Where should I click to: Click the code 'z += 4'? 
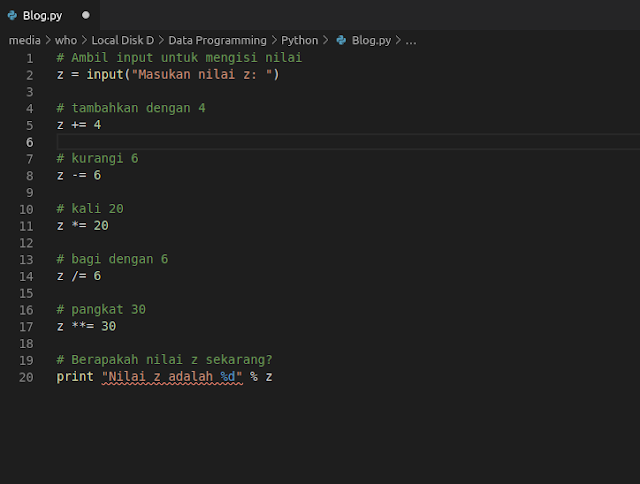point(79,125)
